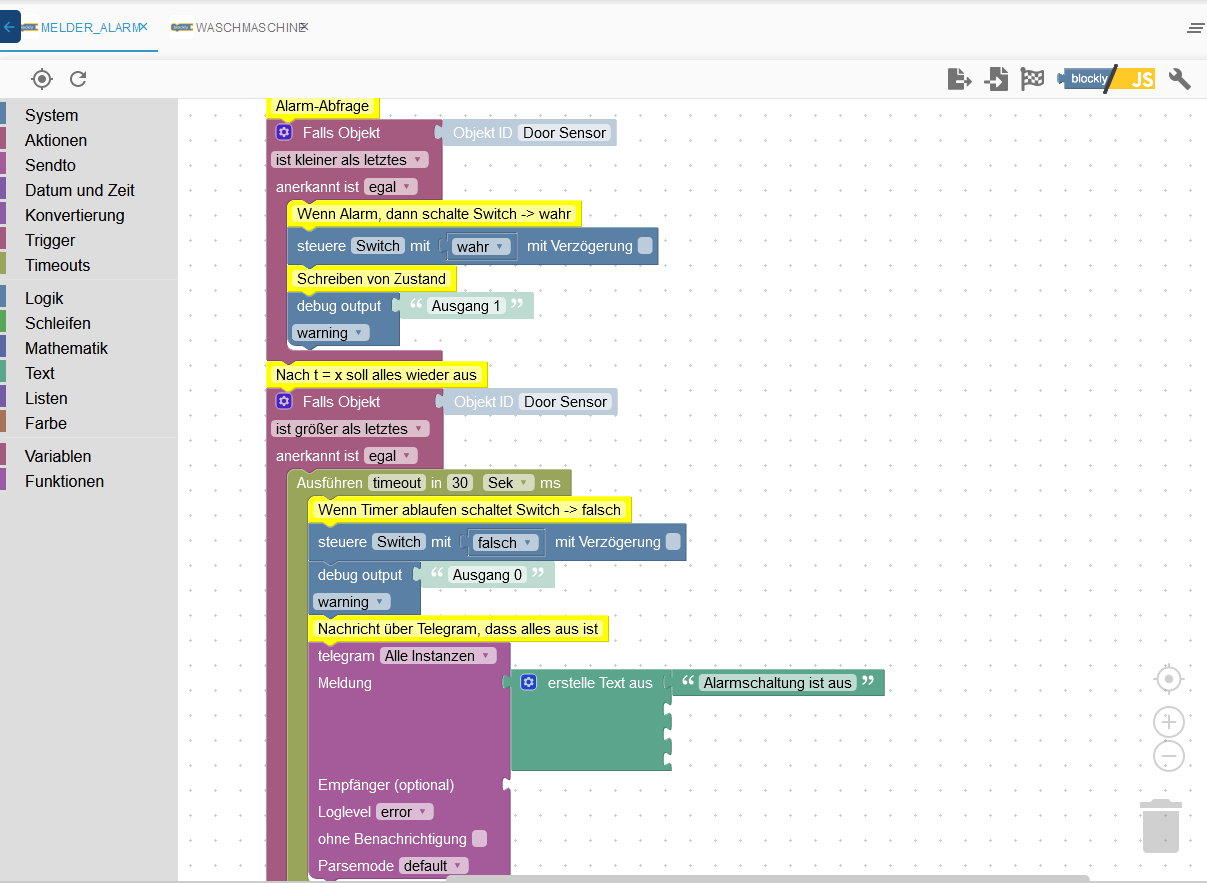Click the horizontal scrollbar at workspace bottom
This screenshot has height=883, width=1207.
tap(768, 878)
